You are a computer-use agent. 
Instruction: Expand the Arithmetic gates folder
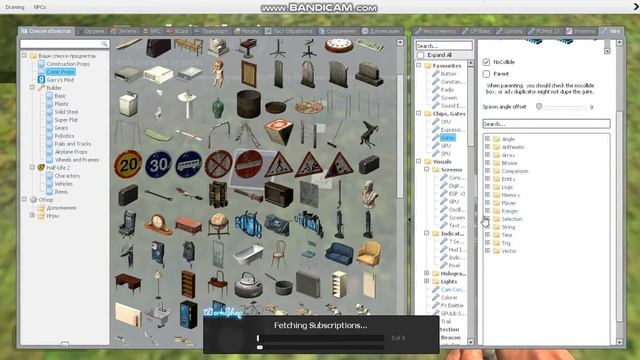(x=487, y=147)
